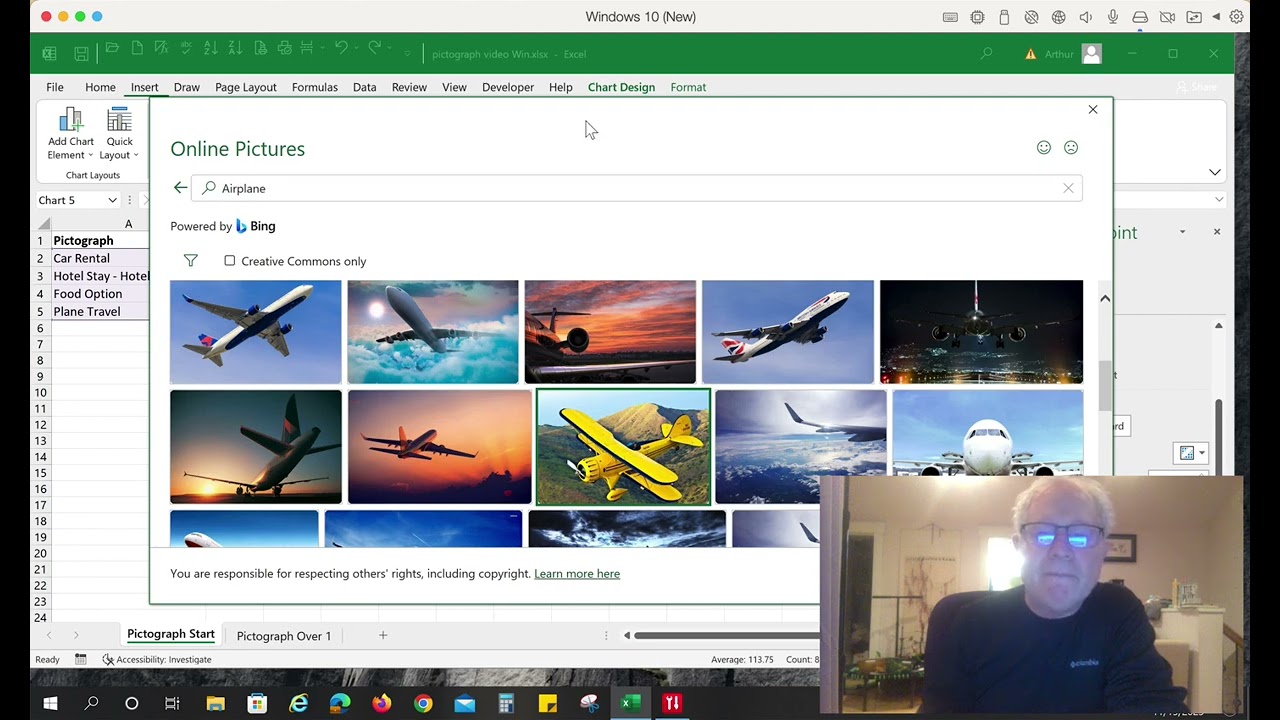Click the Task View taskbar button
The image size is (1280, 720).
point(172,703)
